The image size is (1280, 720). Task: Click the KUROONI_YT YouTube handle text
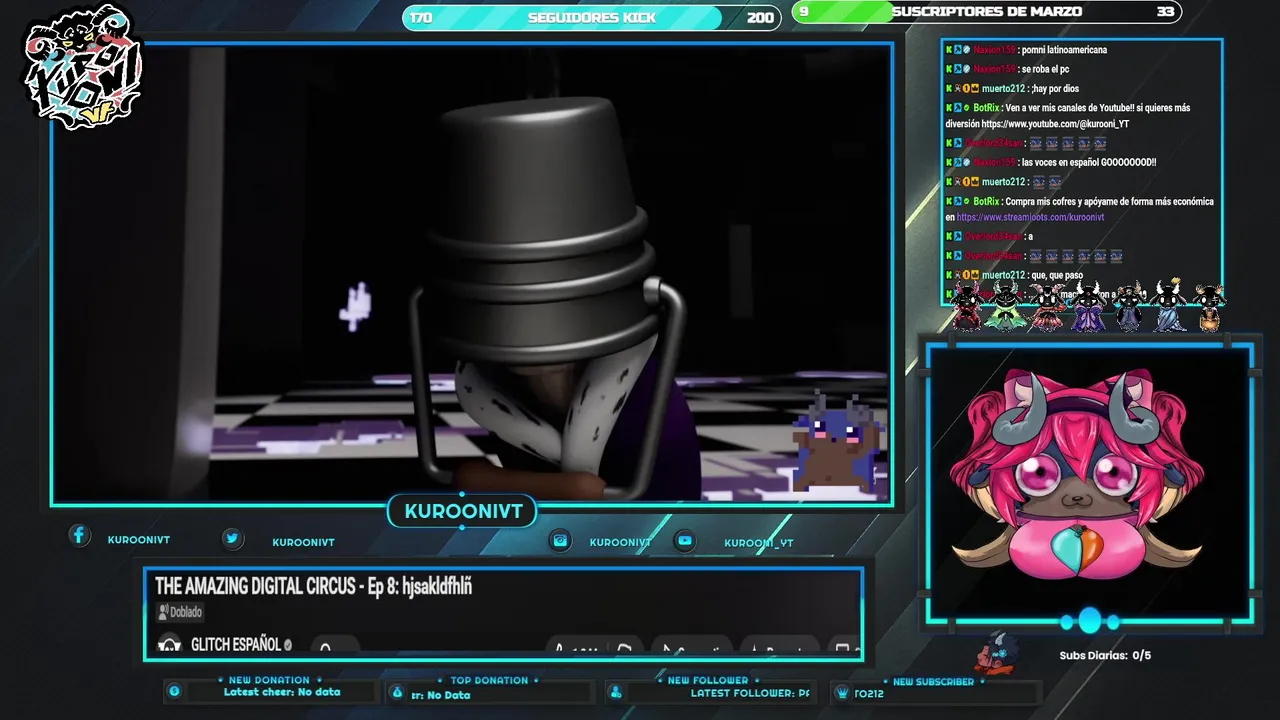pos(759,543)
